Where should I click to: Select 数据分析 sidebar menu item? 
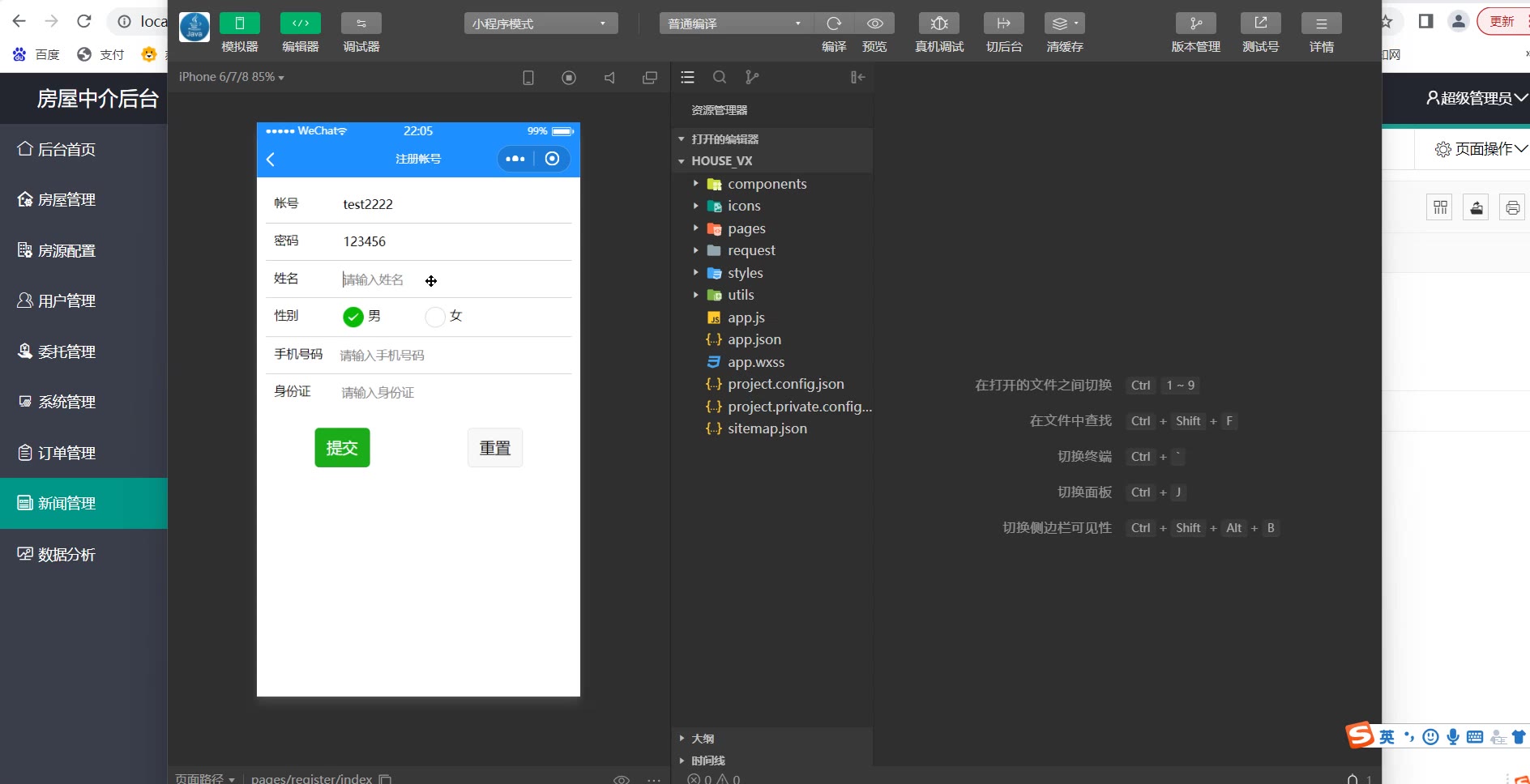coord(66,555)
